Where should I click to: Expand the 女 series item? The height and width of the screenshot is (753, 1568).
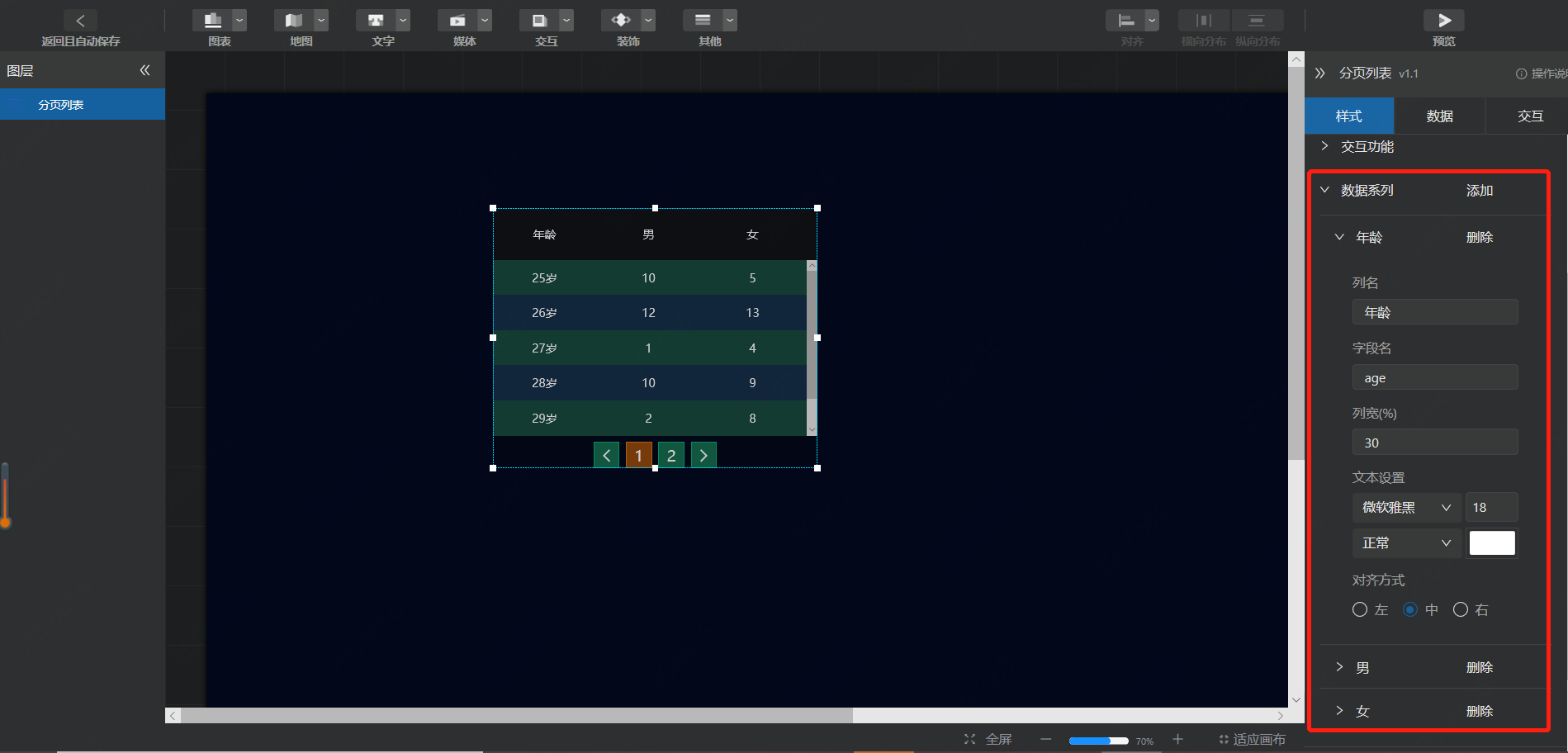(1339, 711)
